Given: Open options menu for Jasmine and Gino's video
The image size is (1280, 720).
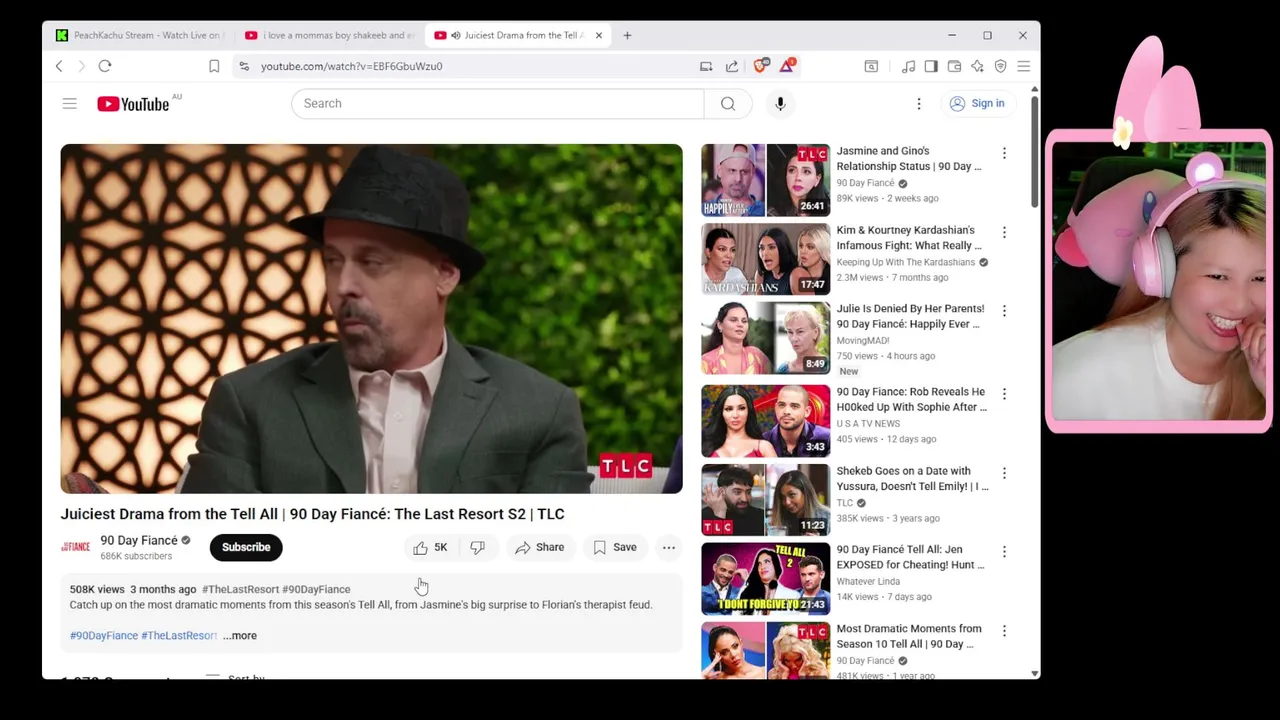Looking at the screenshot, I should pos(1004,153).
